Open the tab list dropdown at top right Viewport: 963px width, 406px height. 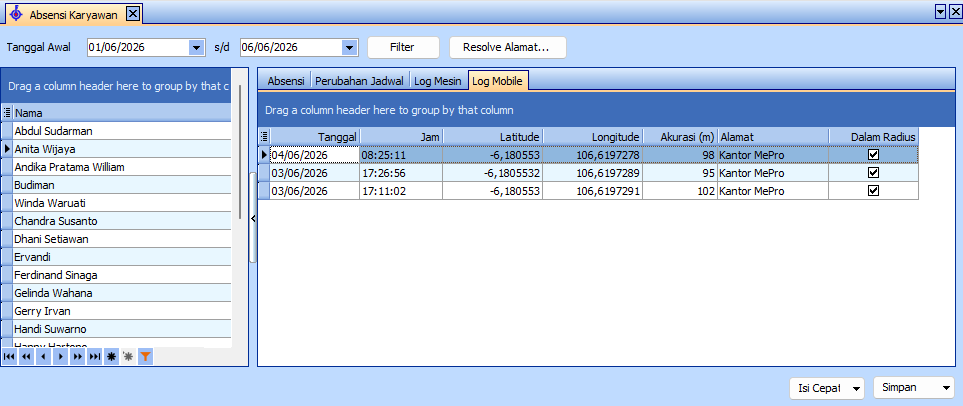point(940,12)
